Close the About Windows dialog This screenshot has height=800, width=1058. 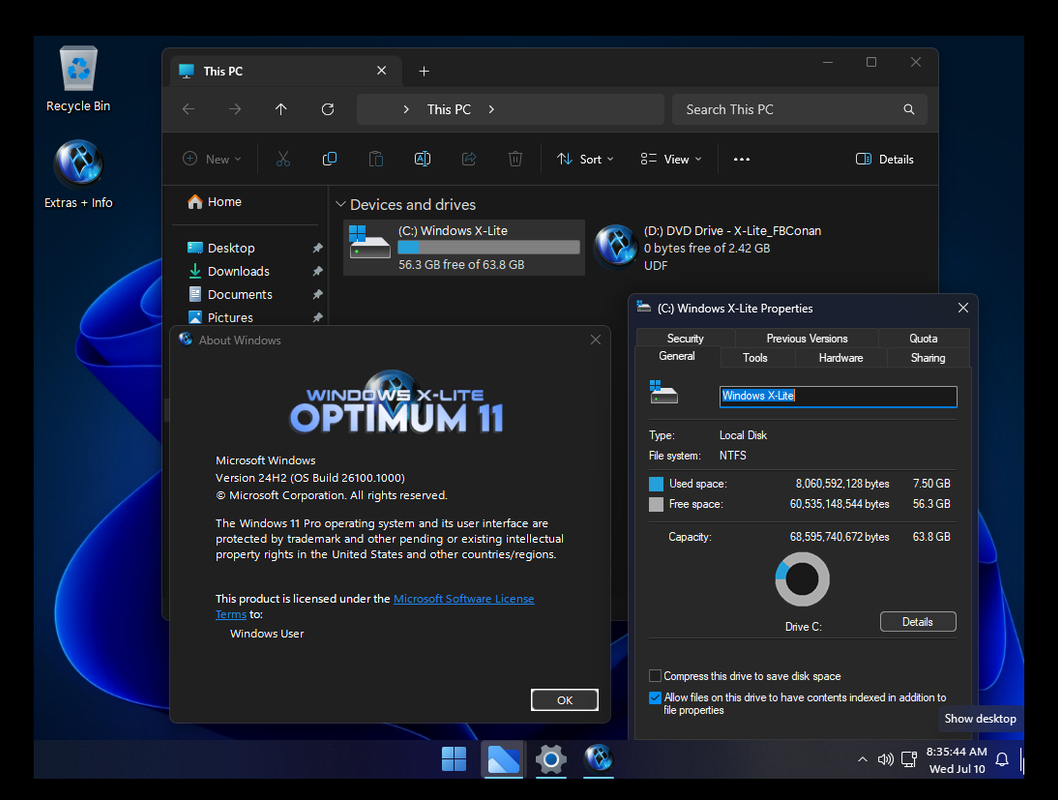coord(595,340)
